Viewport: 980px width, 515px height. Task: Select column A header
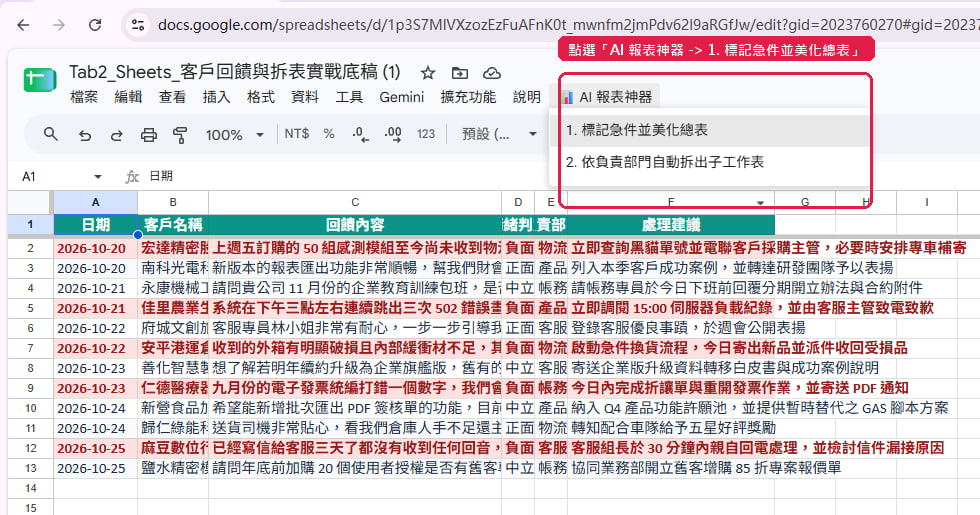click(x=95, y=202)
